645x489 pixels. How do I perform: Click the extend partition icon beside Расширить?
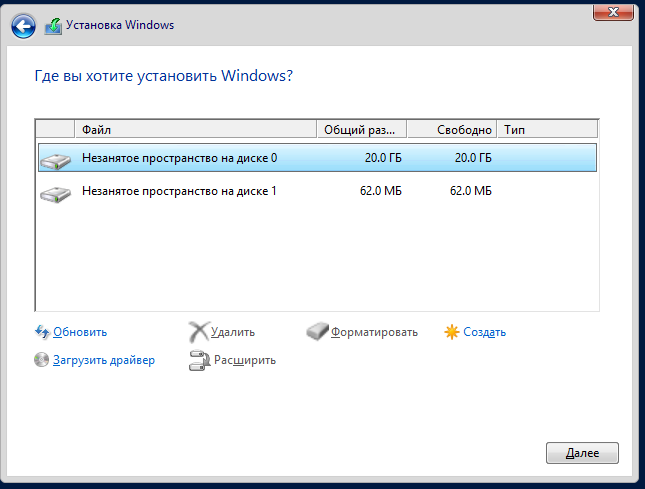click(200, 360)
